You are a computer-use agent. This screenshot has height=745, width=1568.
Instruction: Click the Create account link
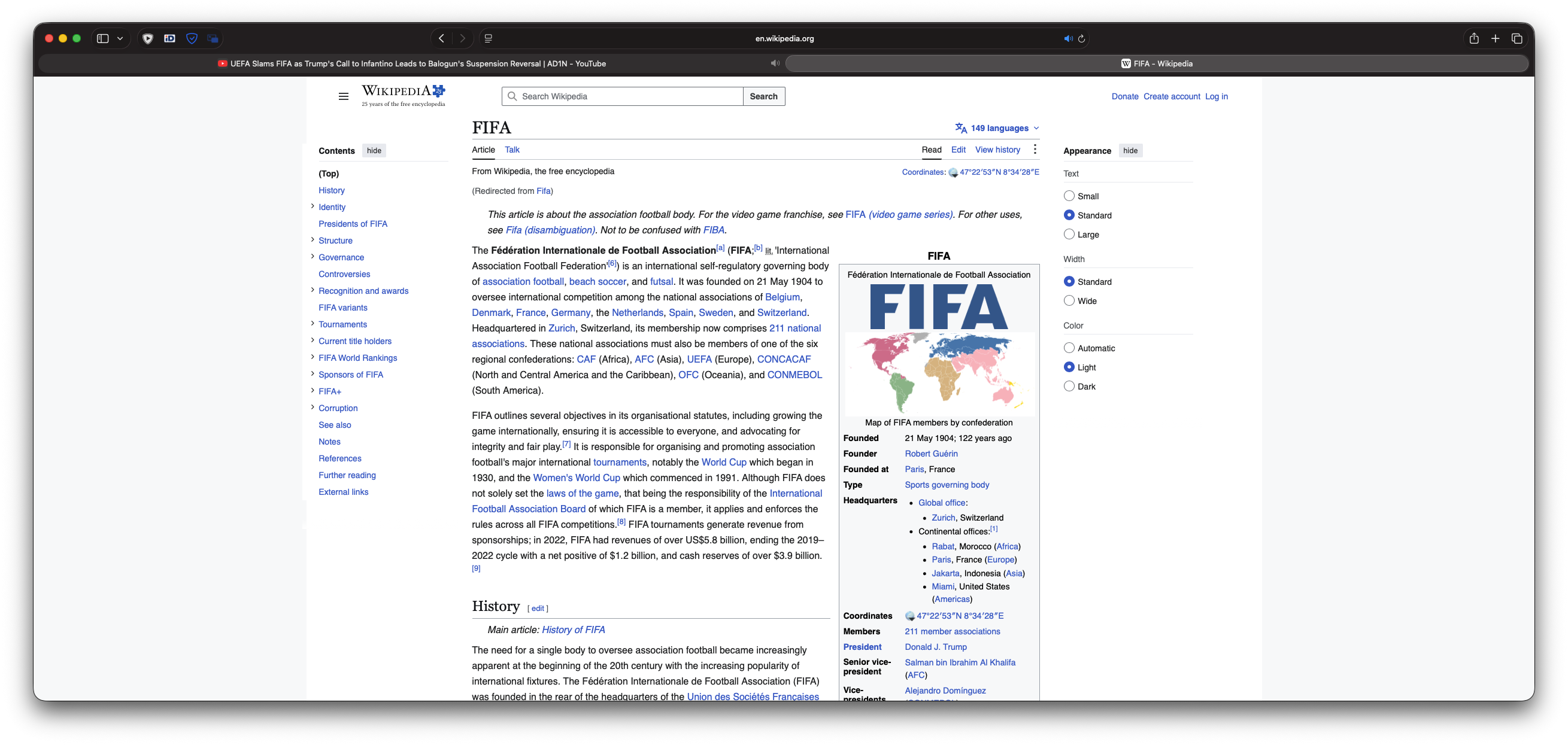coord(1172,96)
